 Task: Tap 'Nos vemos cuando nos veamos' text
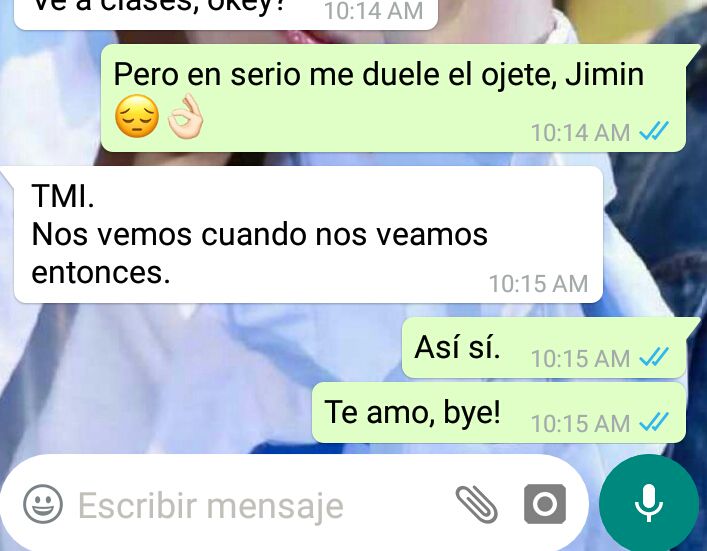coord(260,234)
